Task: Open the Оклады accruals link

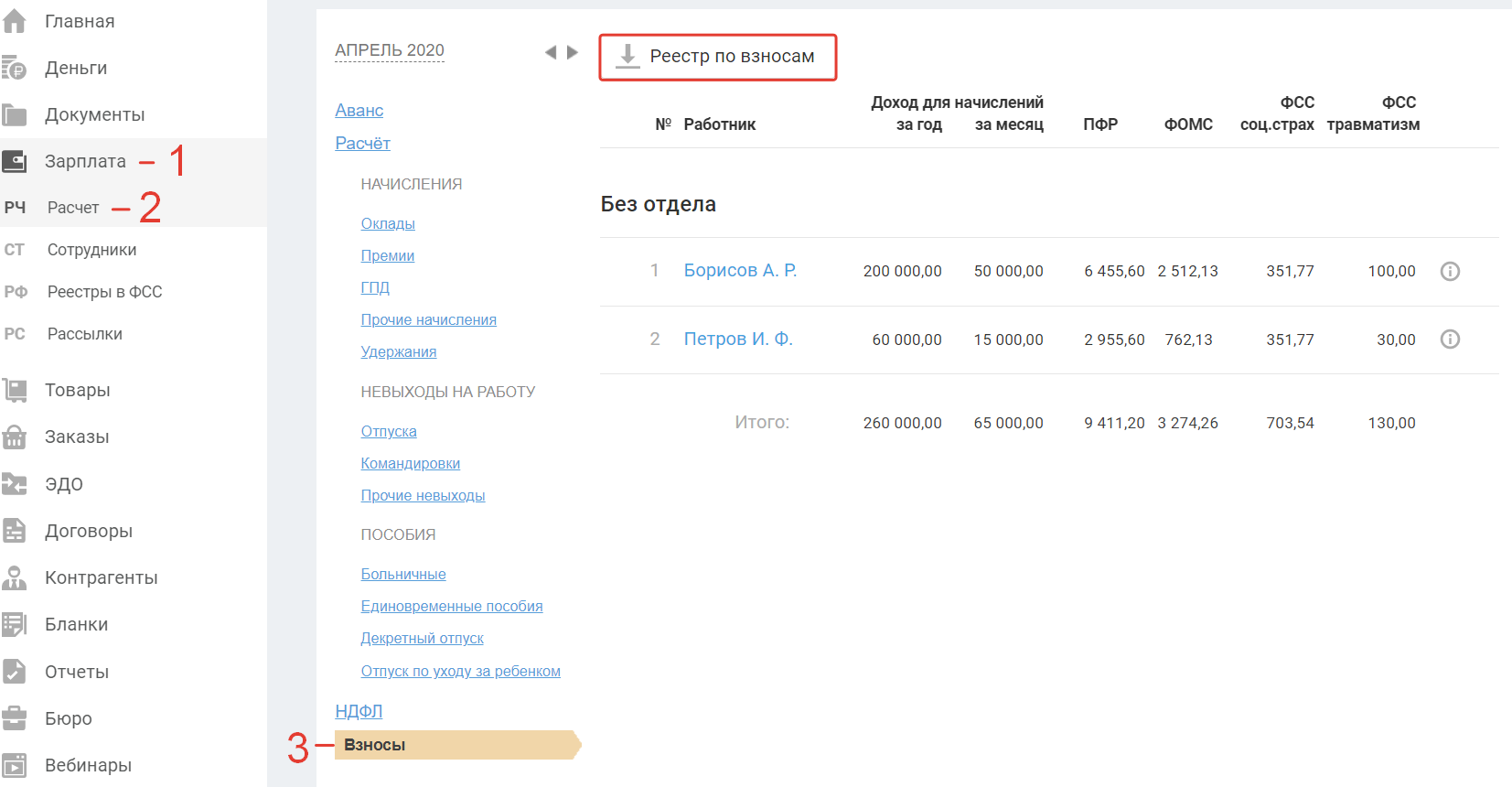Action: point(388,223)
